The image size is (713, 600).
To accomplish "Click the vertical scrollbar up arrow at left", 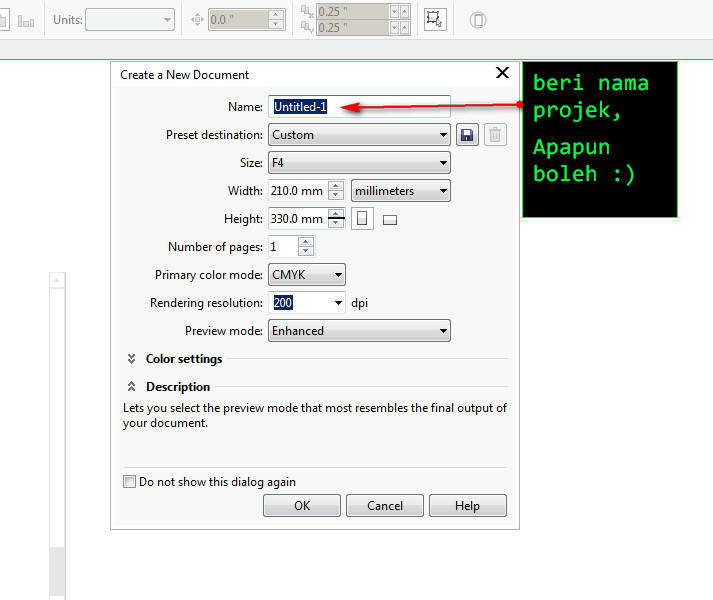I will pyautogui.click(x=57, y=281).
